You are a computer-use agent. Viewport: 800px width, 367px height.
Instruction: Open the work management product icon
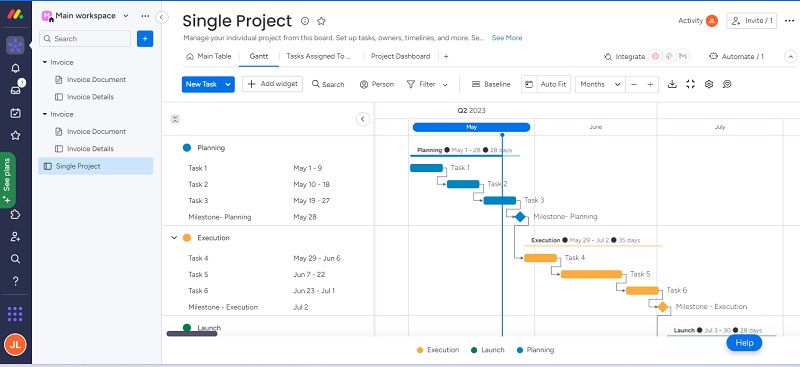point(15,45)
